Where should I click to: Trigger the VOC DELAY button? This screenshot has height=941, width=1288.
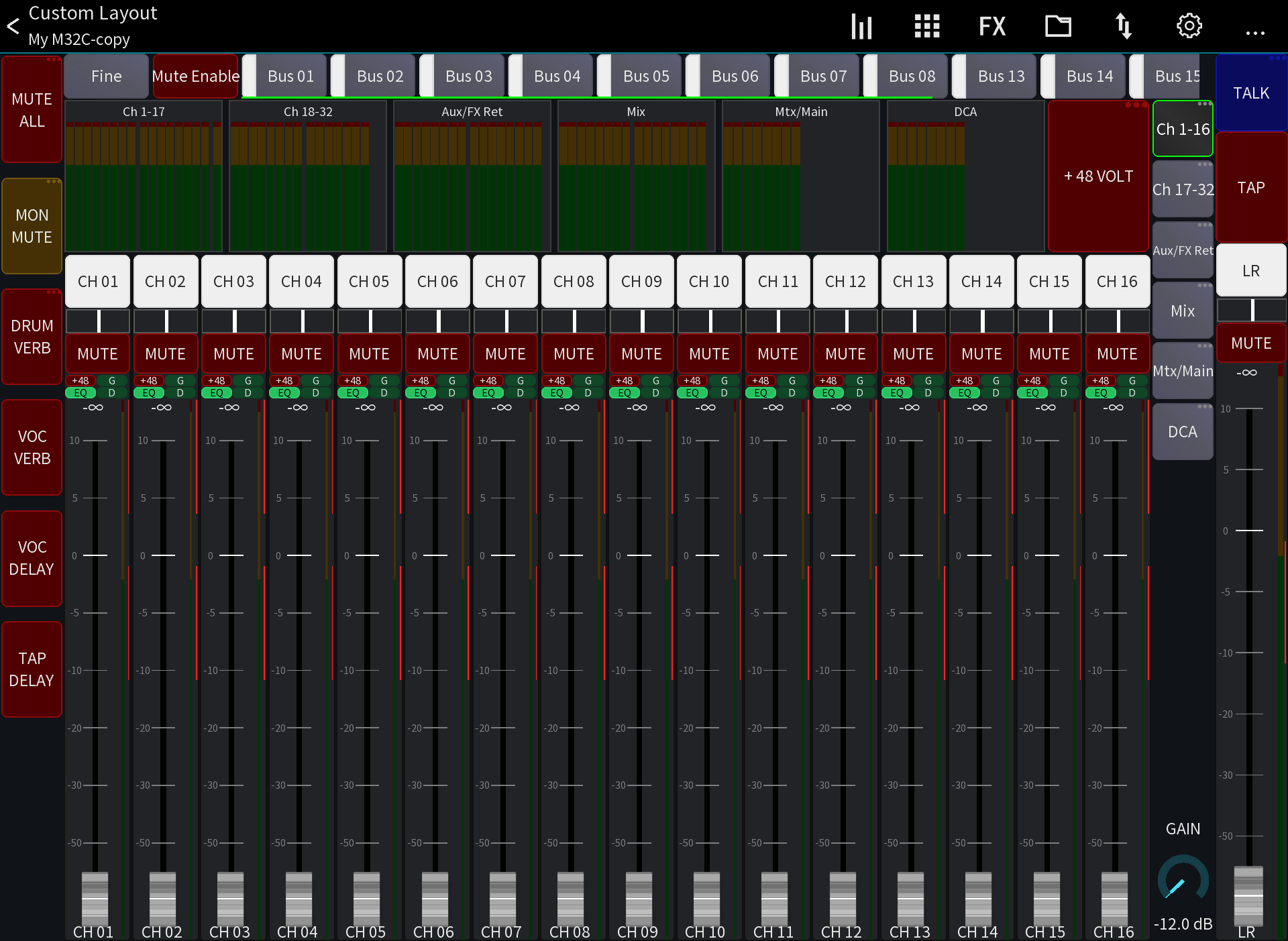pos(32,558)
